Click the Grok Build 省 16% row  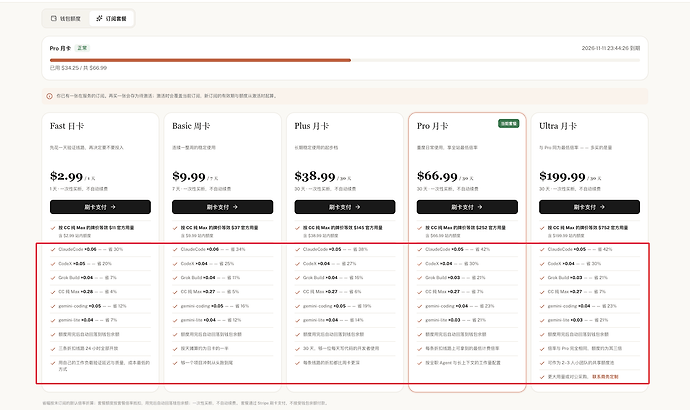coord(345,278)
